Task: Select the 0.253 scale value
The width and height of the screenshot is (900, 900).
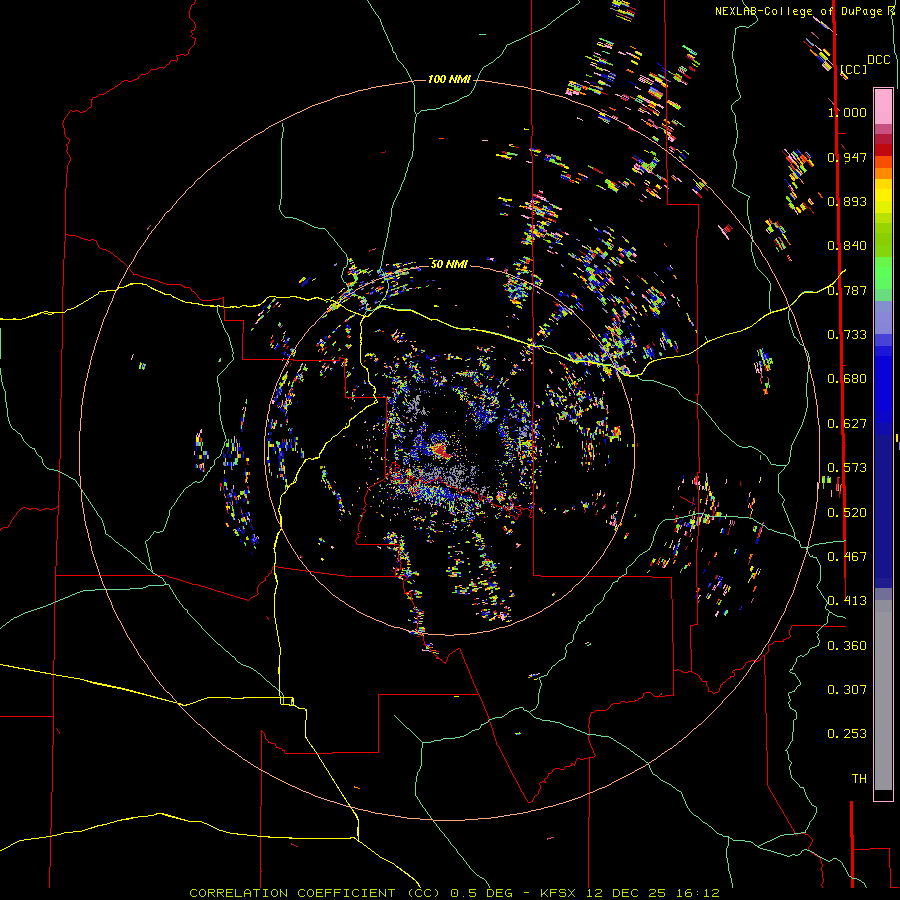Action: point(847,734)
